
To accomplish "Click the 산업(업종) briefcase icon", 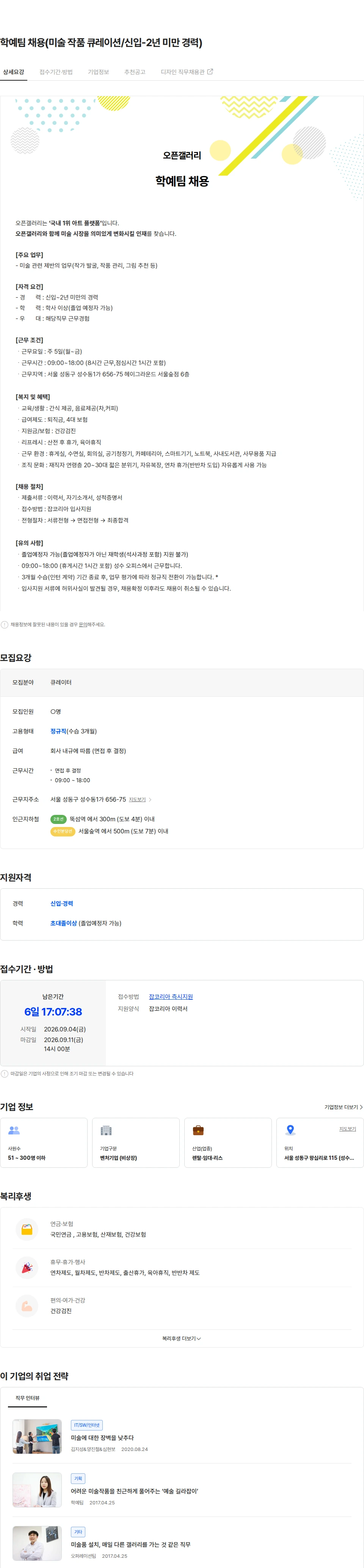I will coord(198,1130).
